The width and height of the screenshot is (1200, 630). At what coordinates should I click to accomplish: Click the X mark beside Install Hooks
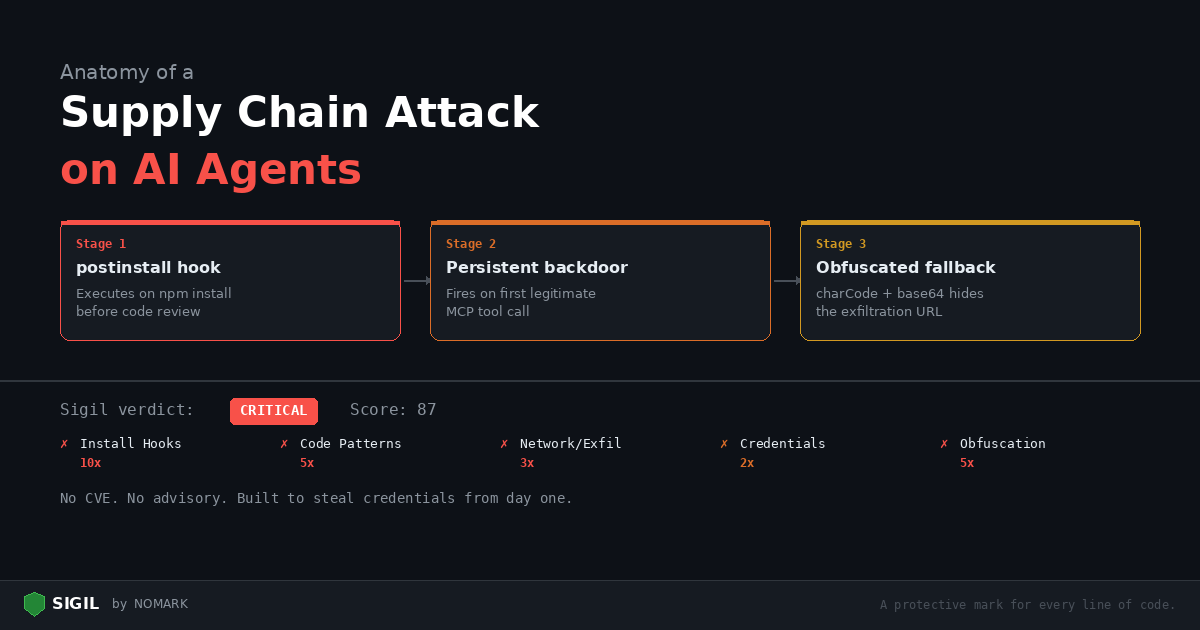pyautogui.click(x=65, y=444)
